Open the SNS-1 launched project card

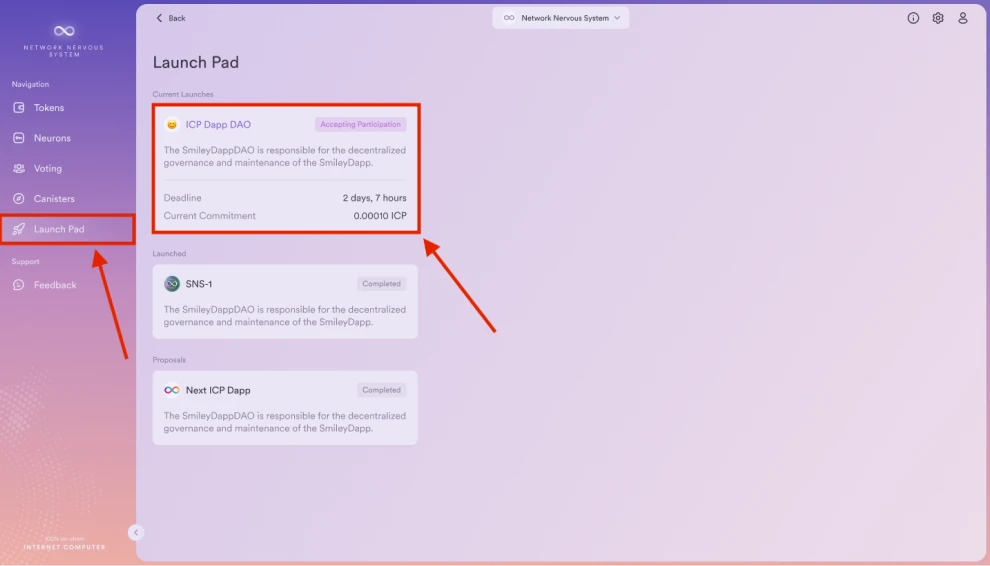[x=285, y=302]
